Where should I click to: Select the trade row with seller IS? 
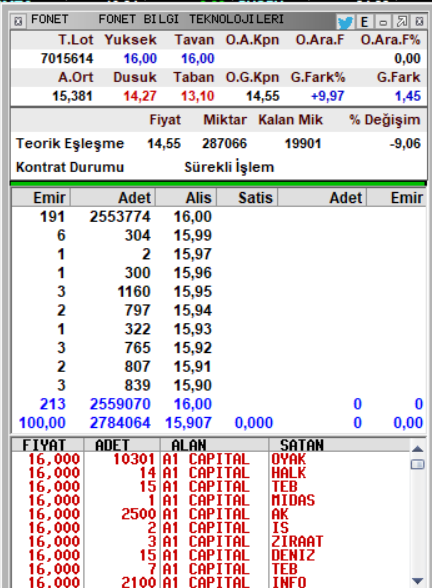(210, 528)
